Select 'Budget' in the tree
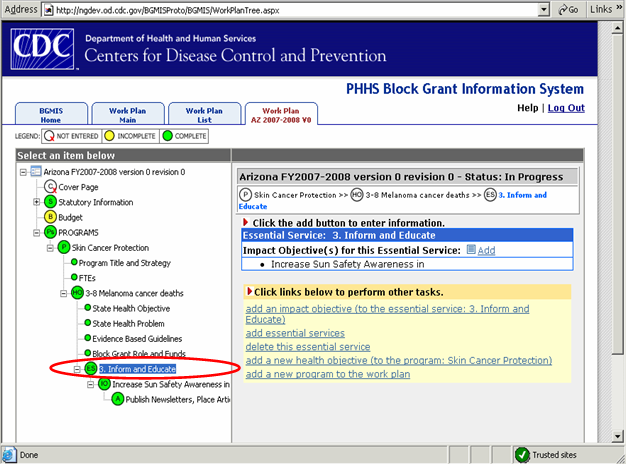The width and height of the screenshot is (626, 464). tap(70, 217)
